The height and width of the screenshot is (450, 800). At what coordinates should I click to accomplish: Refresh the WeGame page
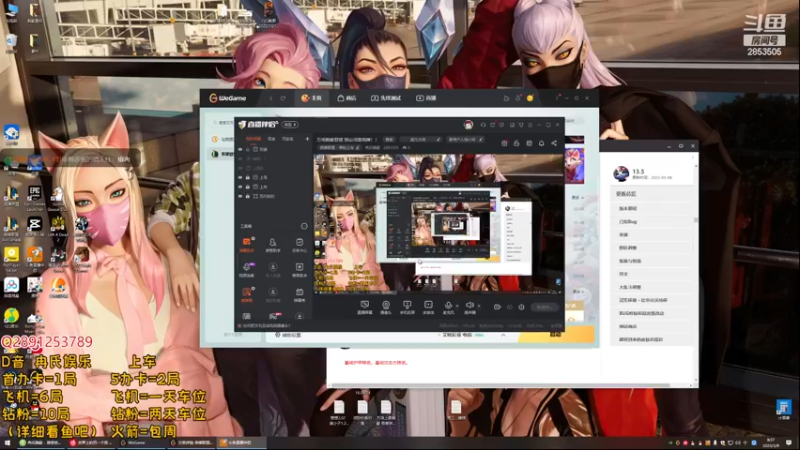(x=283, y=98)
